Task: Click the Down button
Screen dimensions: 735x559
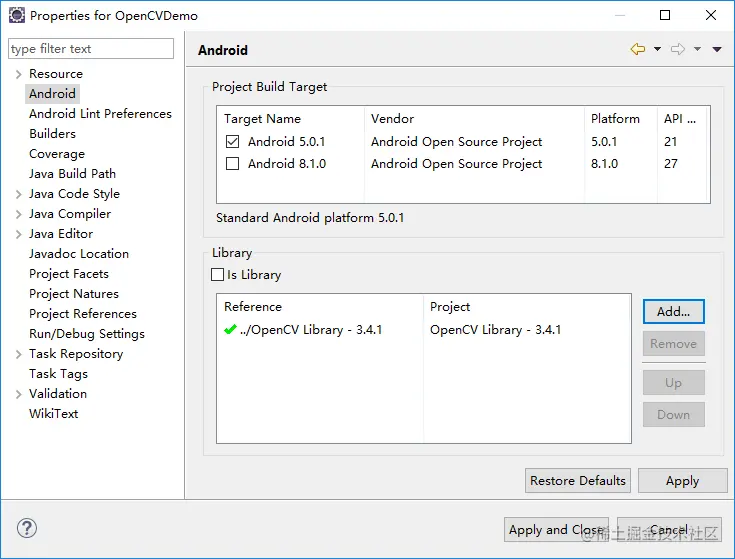Action: [x=674, y=415]
